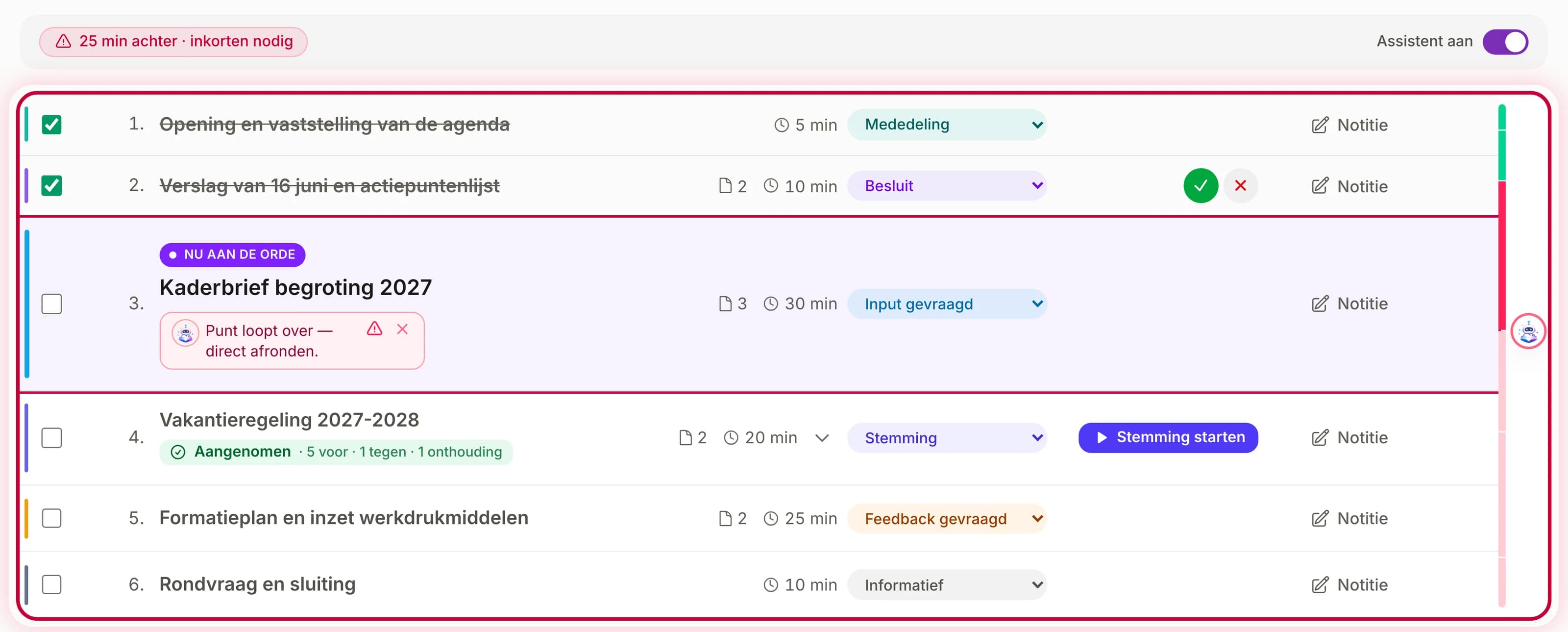This screenshot has width=1568, height=632.
Task: Open the Informatief type dropdown
Action: pos(947,584)
